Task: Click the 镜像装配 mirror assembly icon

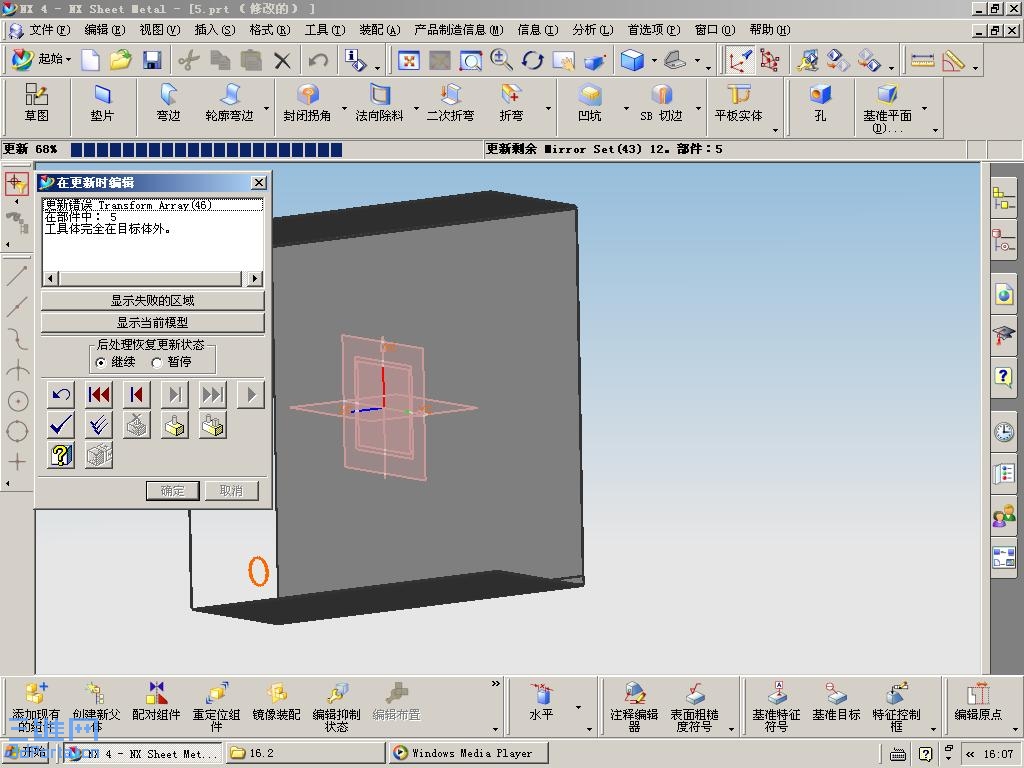Action: click(x=276, y=701)
